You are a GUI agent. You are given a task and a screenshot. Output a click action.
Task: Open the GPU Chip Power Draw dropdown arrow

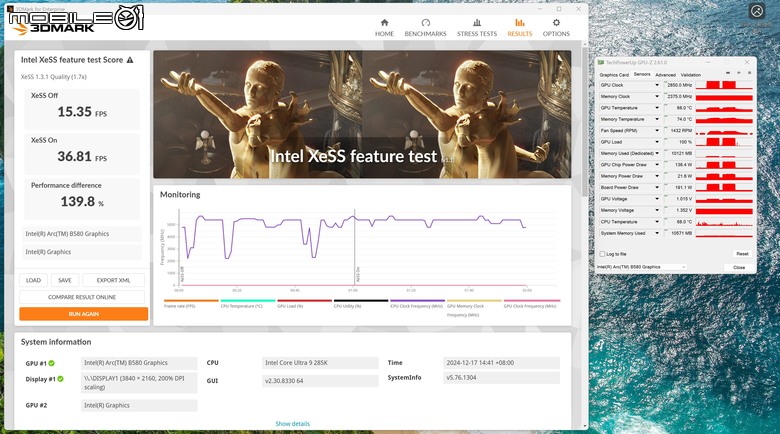(657, 165)
